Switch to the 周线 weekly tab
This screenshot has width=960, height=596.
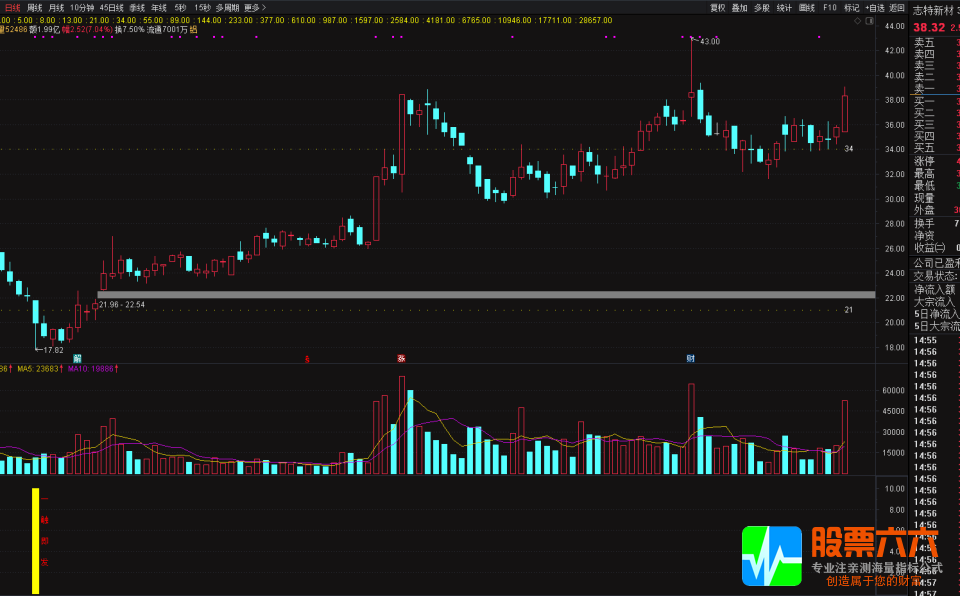35,7
